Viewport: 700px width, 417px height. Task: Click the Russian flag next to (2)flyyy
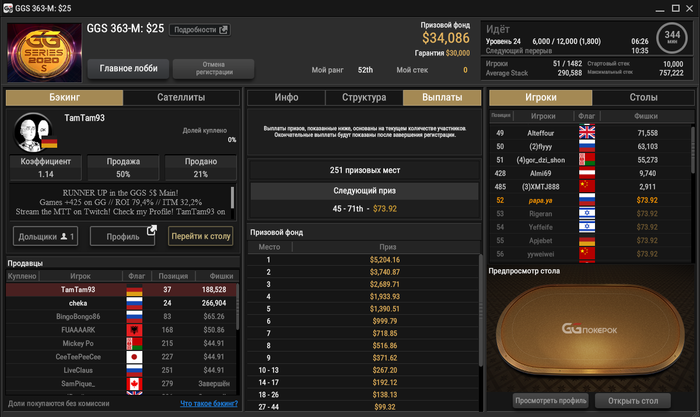(x=587, y=146)
